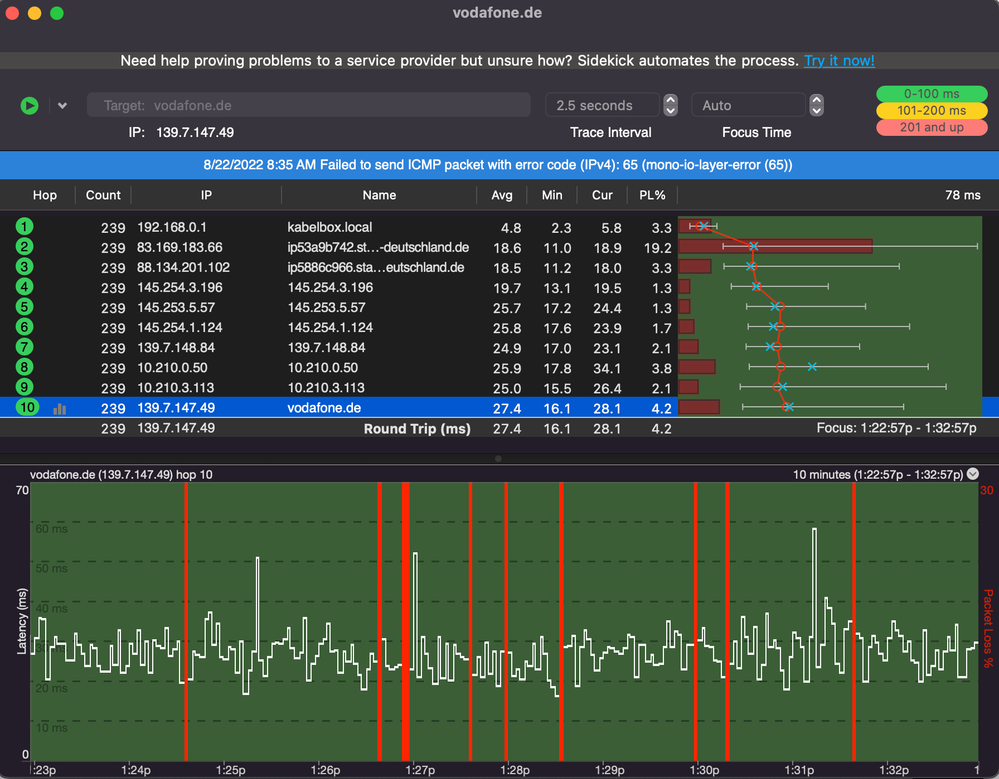Open the 10 minutes timeline range dropdown
This screenshot has height=779, width=999.
pos(973,474)
